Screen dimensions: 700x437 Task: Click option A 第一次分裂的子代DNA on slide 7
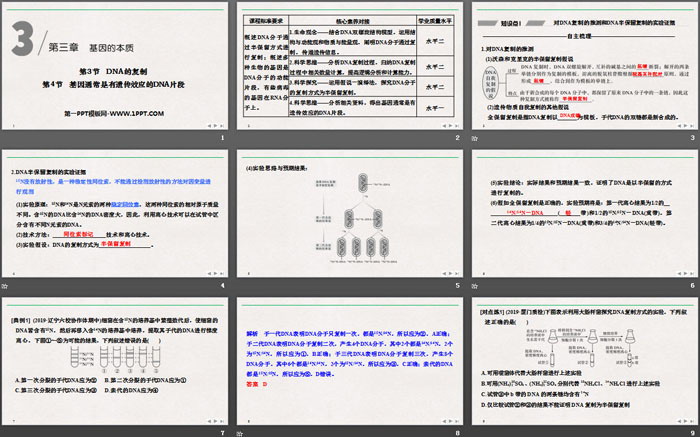(x=56, y=380)
